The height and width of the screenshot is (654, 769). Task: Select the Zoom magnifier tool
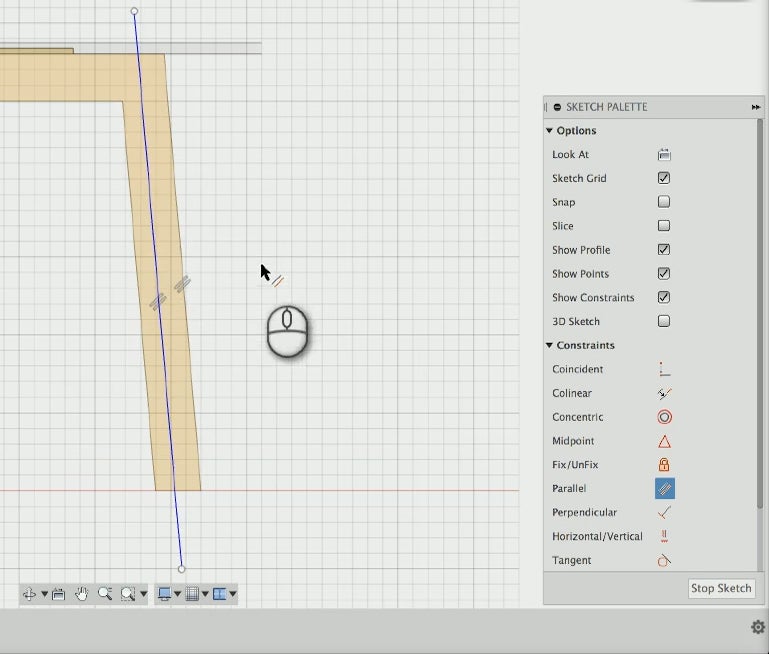[x=105, y=594]
